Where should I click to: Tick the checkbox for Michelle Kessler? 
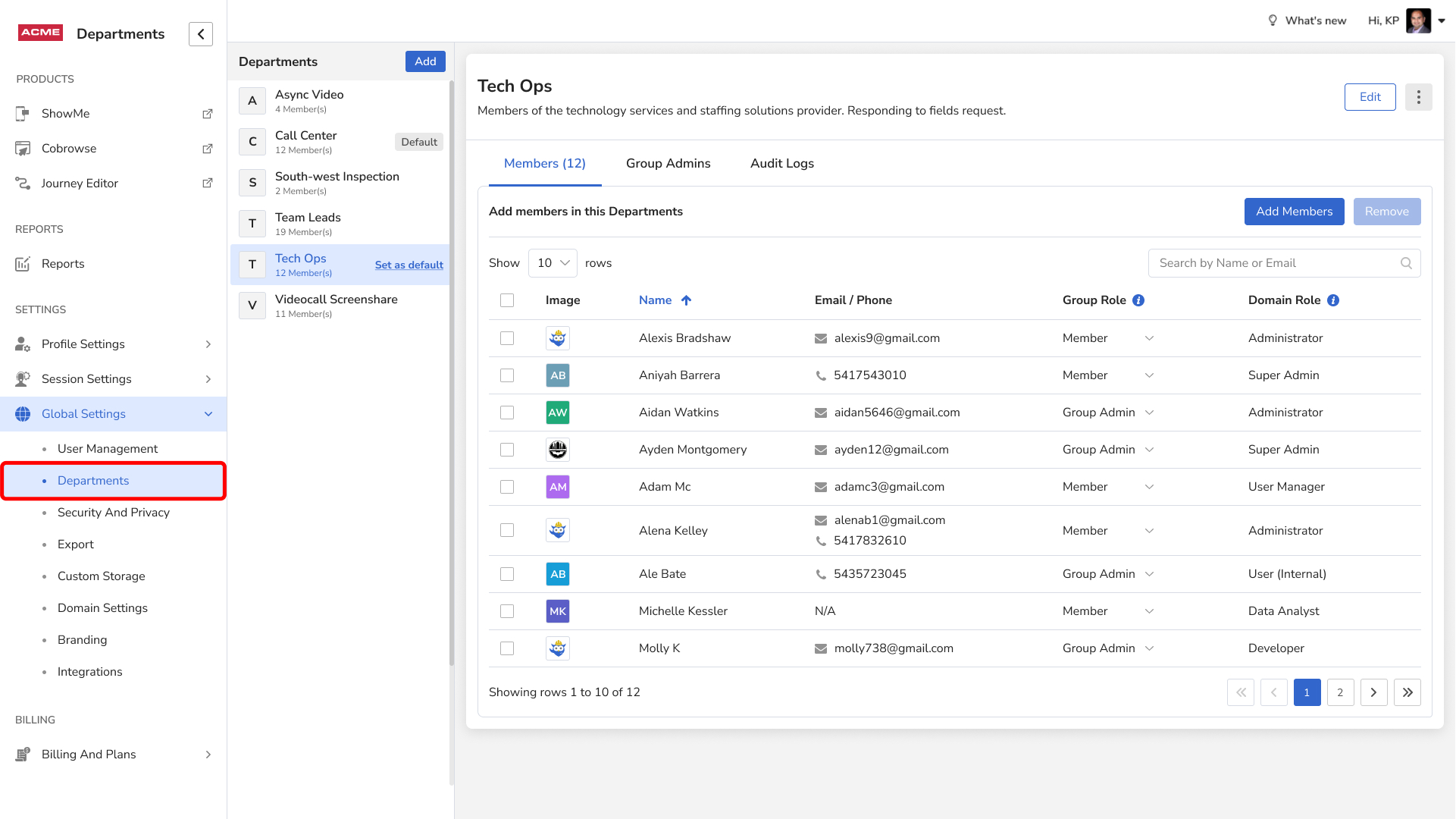(507, 611)
